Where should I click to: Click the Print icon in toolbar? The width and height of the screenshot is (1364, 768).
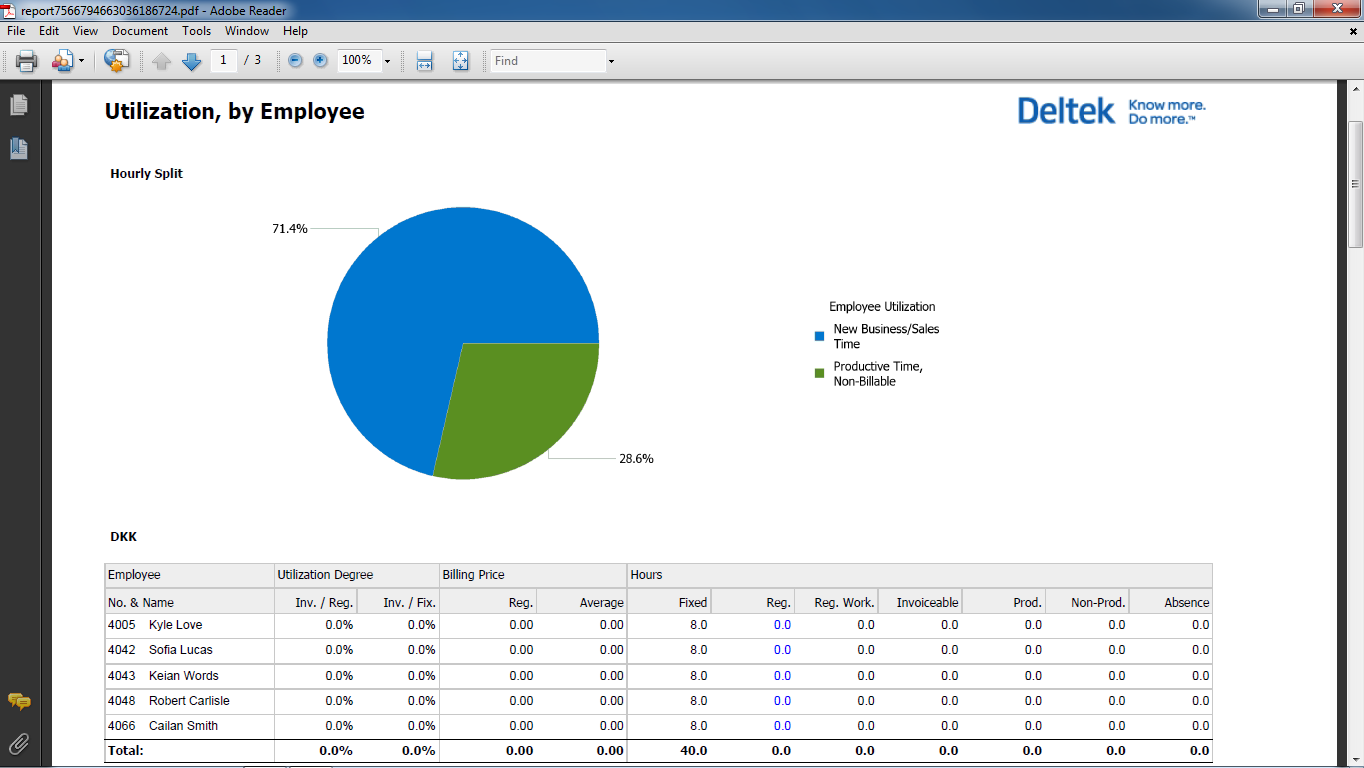27,61
